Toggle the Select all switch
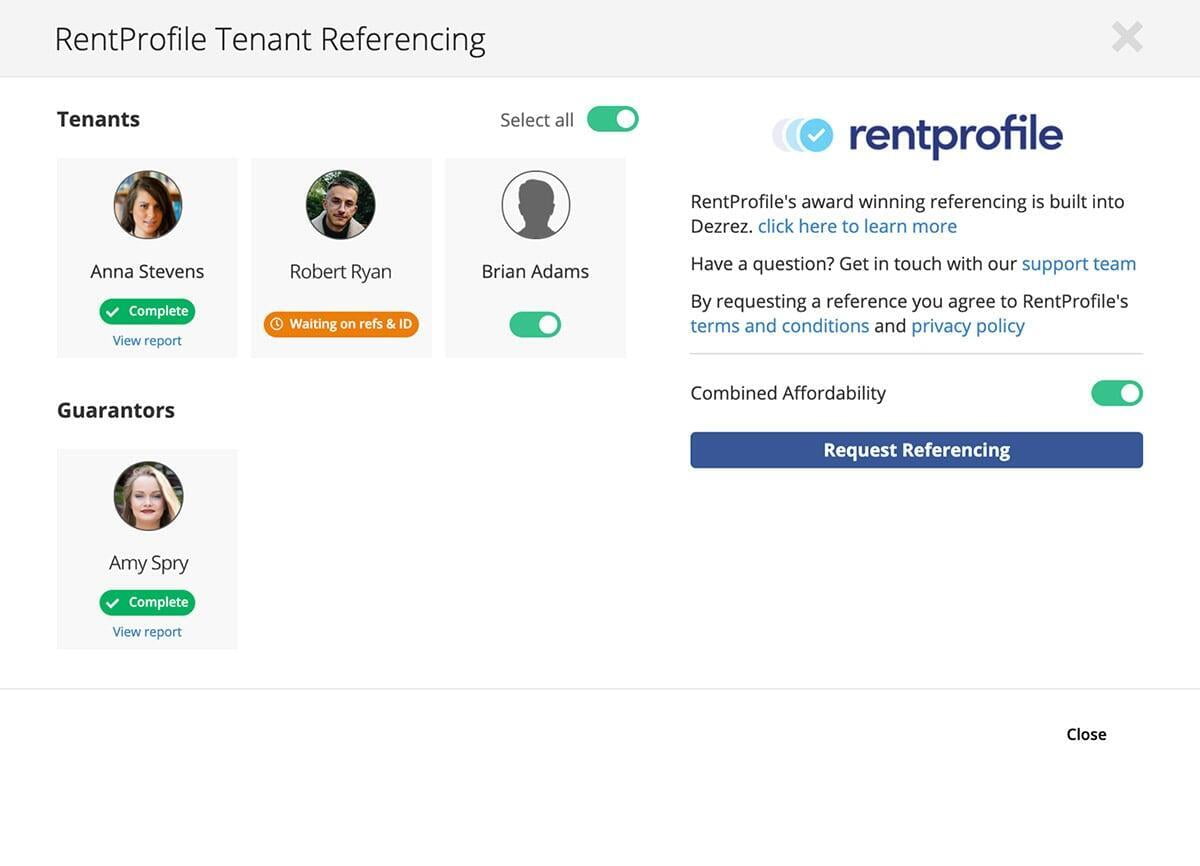Viewport: 1200px width, 866px height. tap(612, 119)
